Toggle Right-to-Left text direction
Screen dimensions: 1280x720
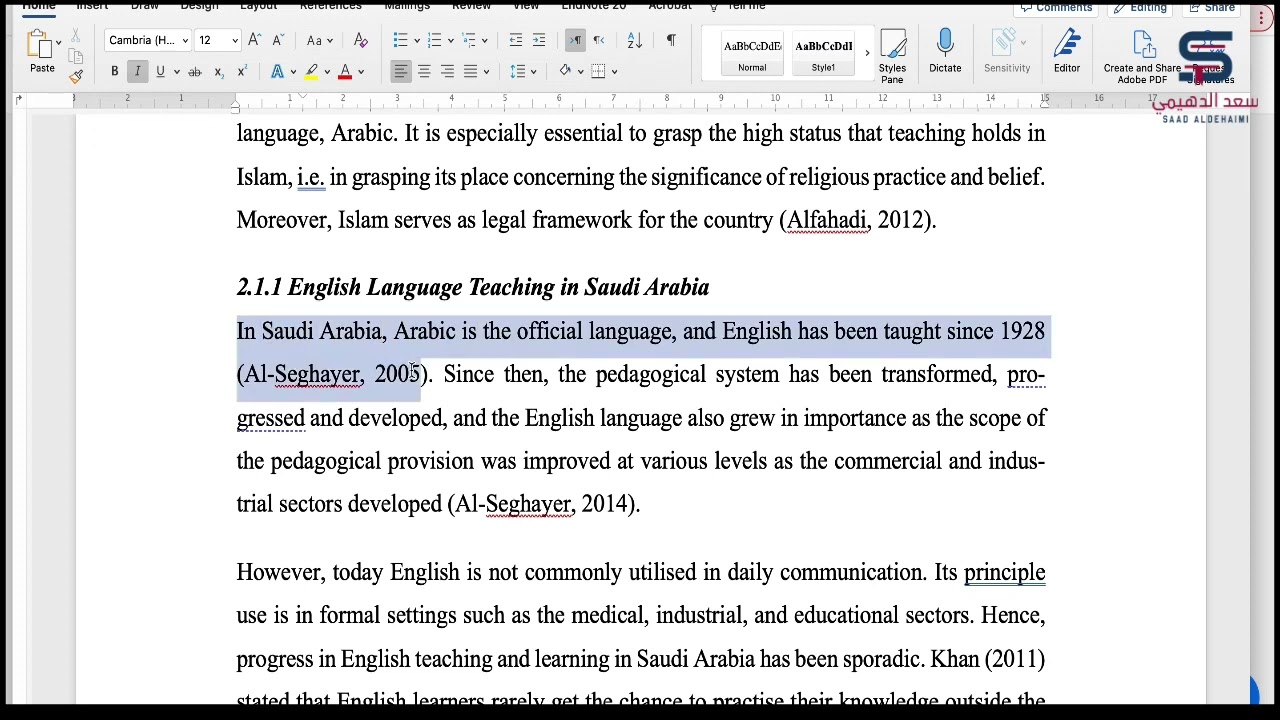click(598, 40)
